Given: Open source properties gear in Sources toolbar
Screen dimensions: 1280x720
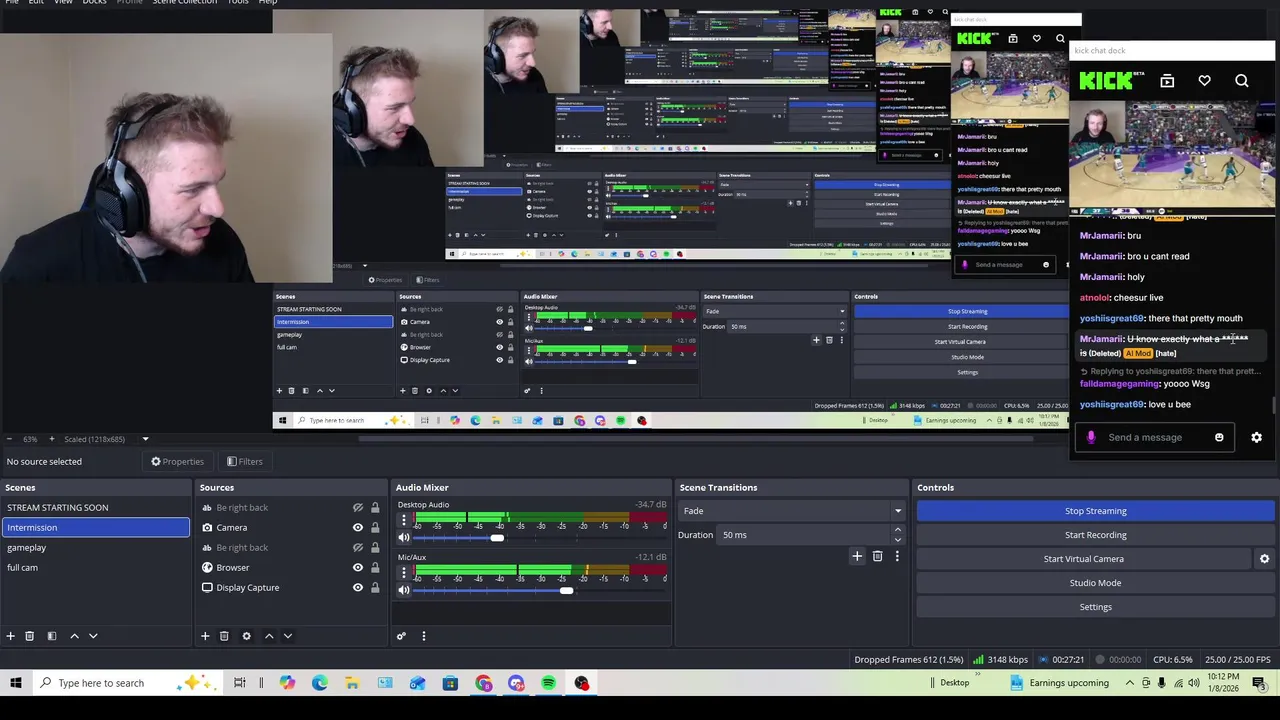Looking at the screenshot, I should click(x=246, y=636).
